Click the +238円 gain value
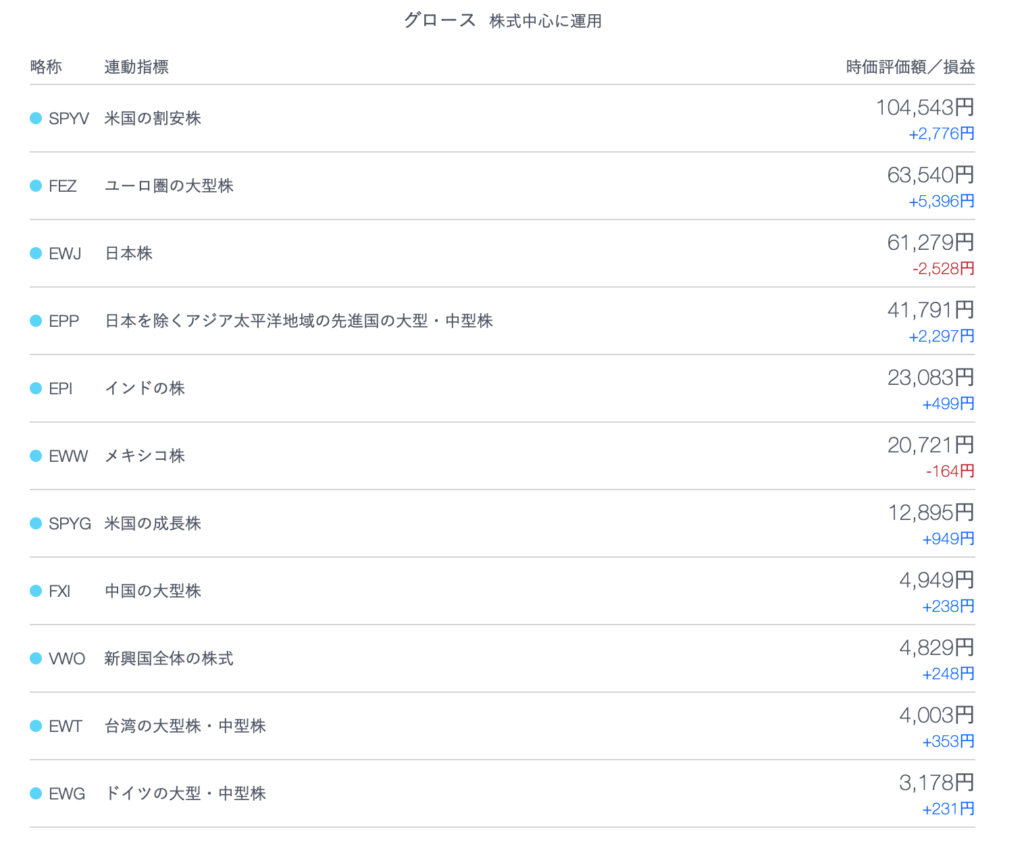Screen dimensions: 1024x867 click(x=948, y=607)
